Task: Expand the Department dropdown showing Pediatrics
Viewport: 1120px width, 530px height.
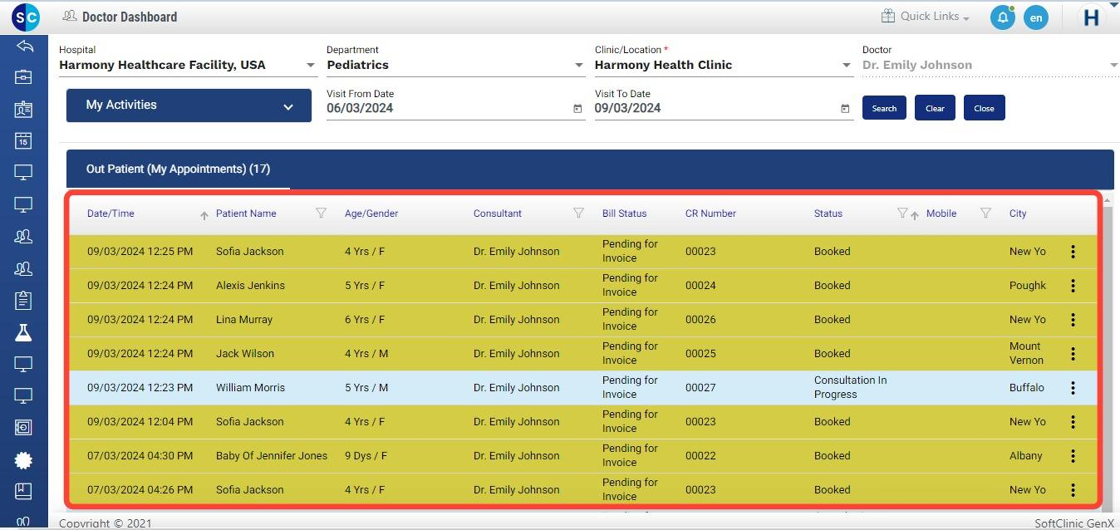Action: (579, 65)
